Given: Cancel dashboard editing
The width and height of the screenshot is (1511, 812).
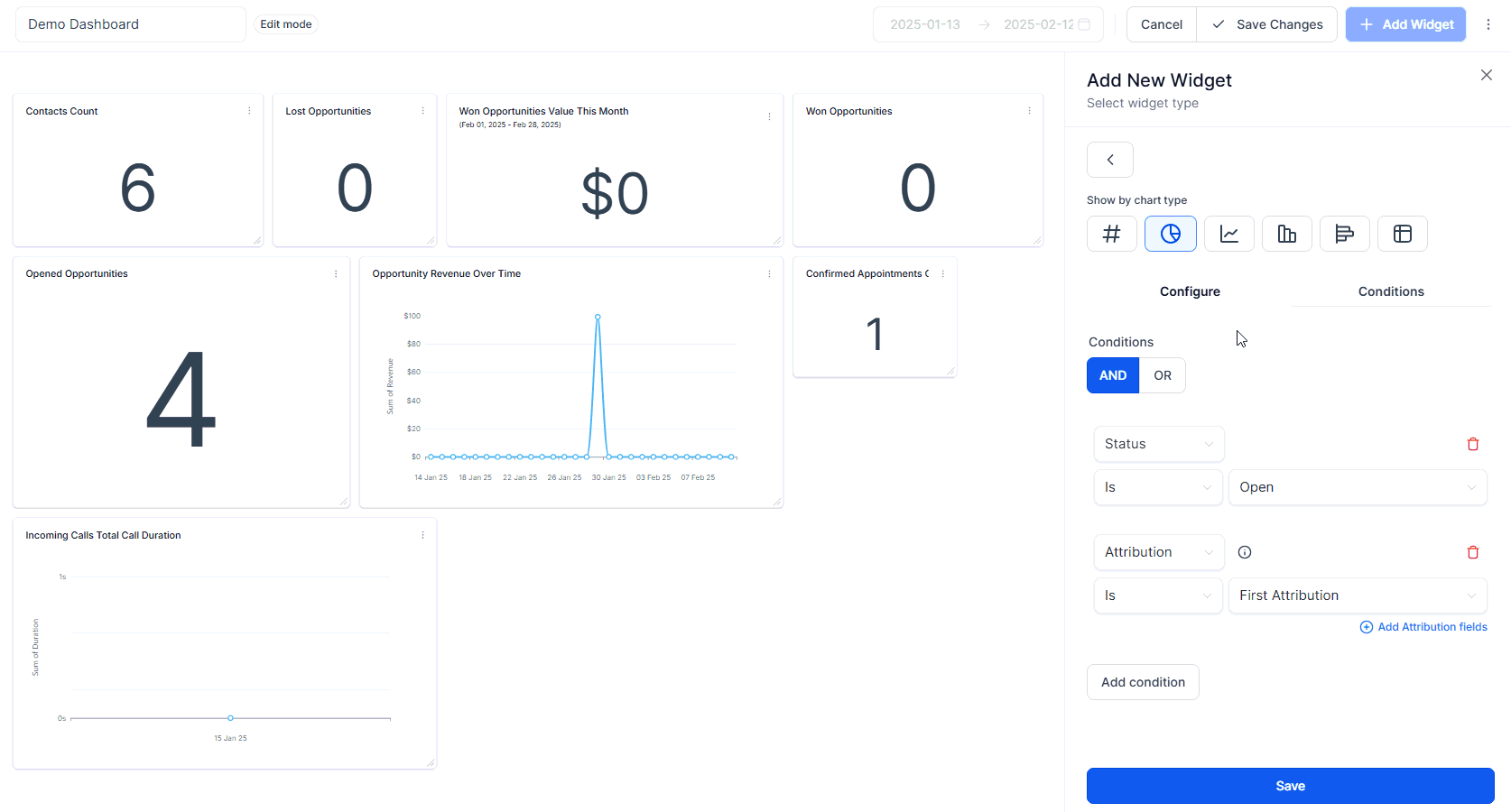Looking at the screenshot, I should point(1162,24).
